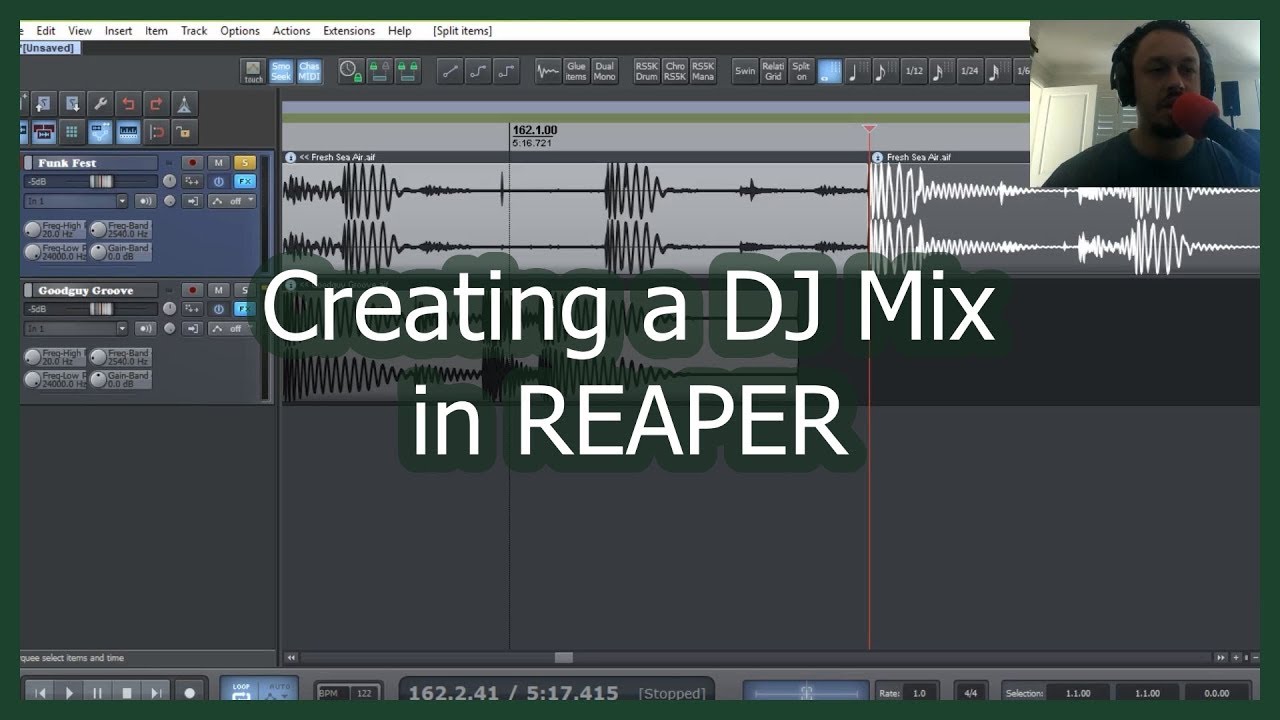Click the horizontal timeline scrollbar thumb
The width and height of the screenshot is (1280, 720).
click(564, 657)
